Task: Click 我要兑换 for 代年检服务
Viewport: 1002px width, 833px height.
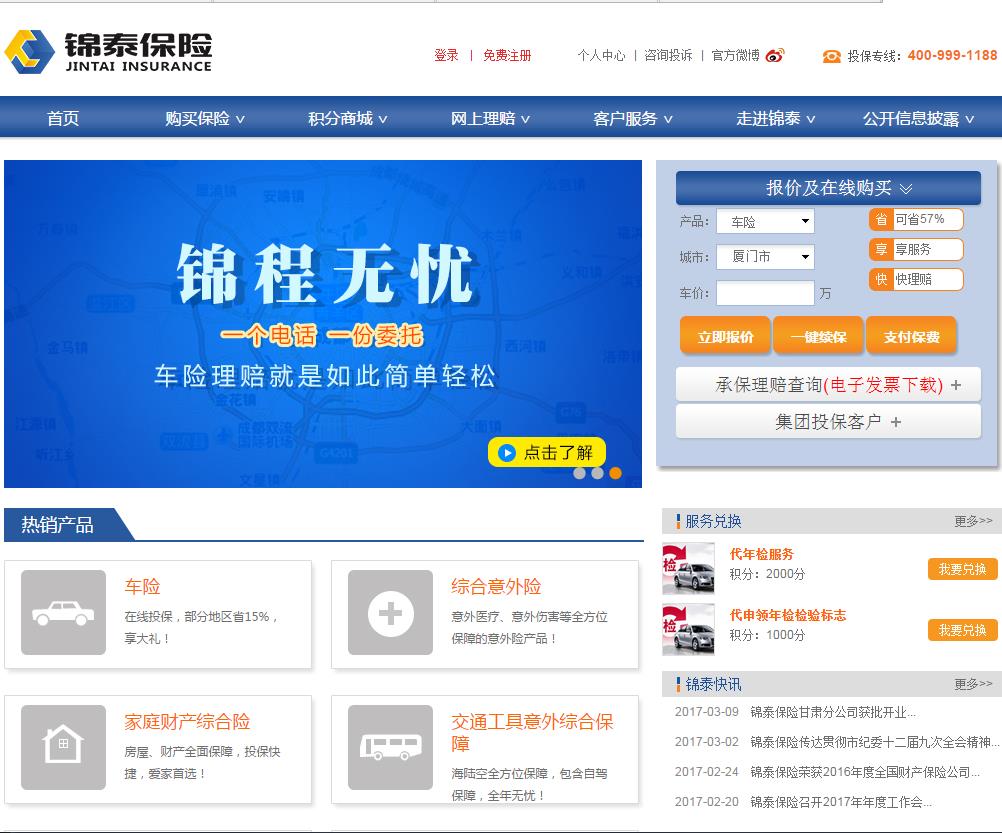Action: (962, 569)
